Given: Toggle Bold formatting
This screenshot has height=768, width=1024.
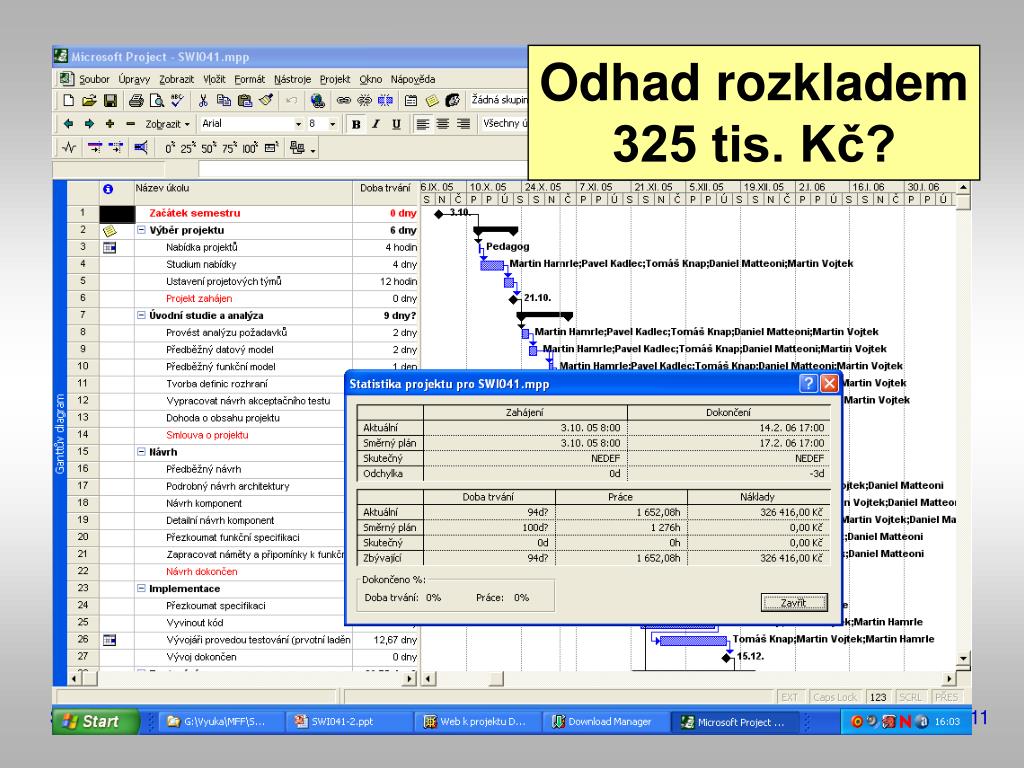Looking at the screenshot, I should pyautogui.click(x=356, y=124).
